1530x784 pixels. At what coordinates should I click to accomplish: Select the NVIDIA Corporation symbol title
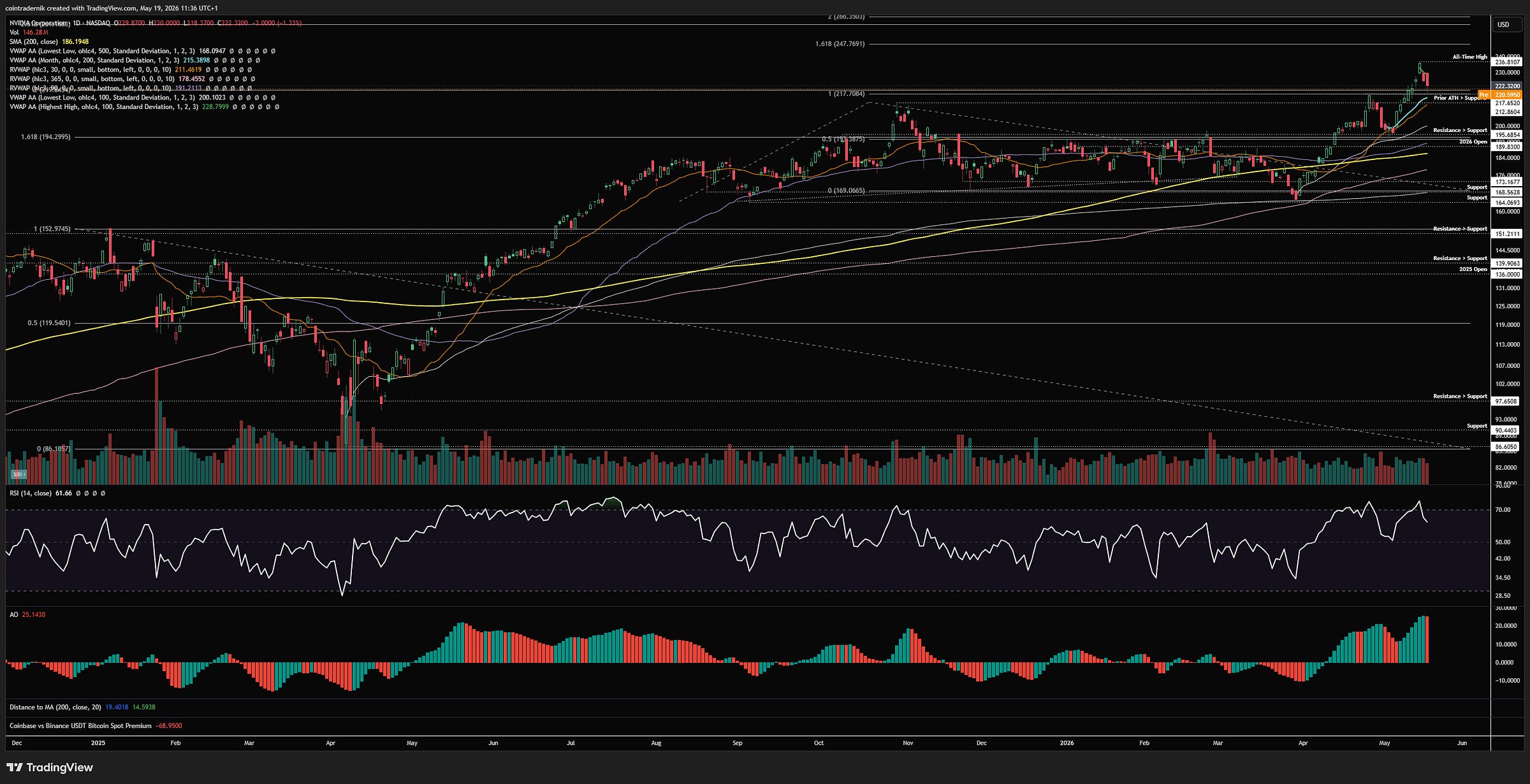38,23
